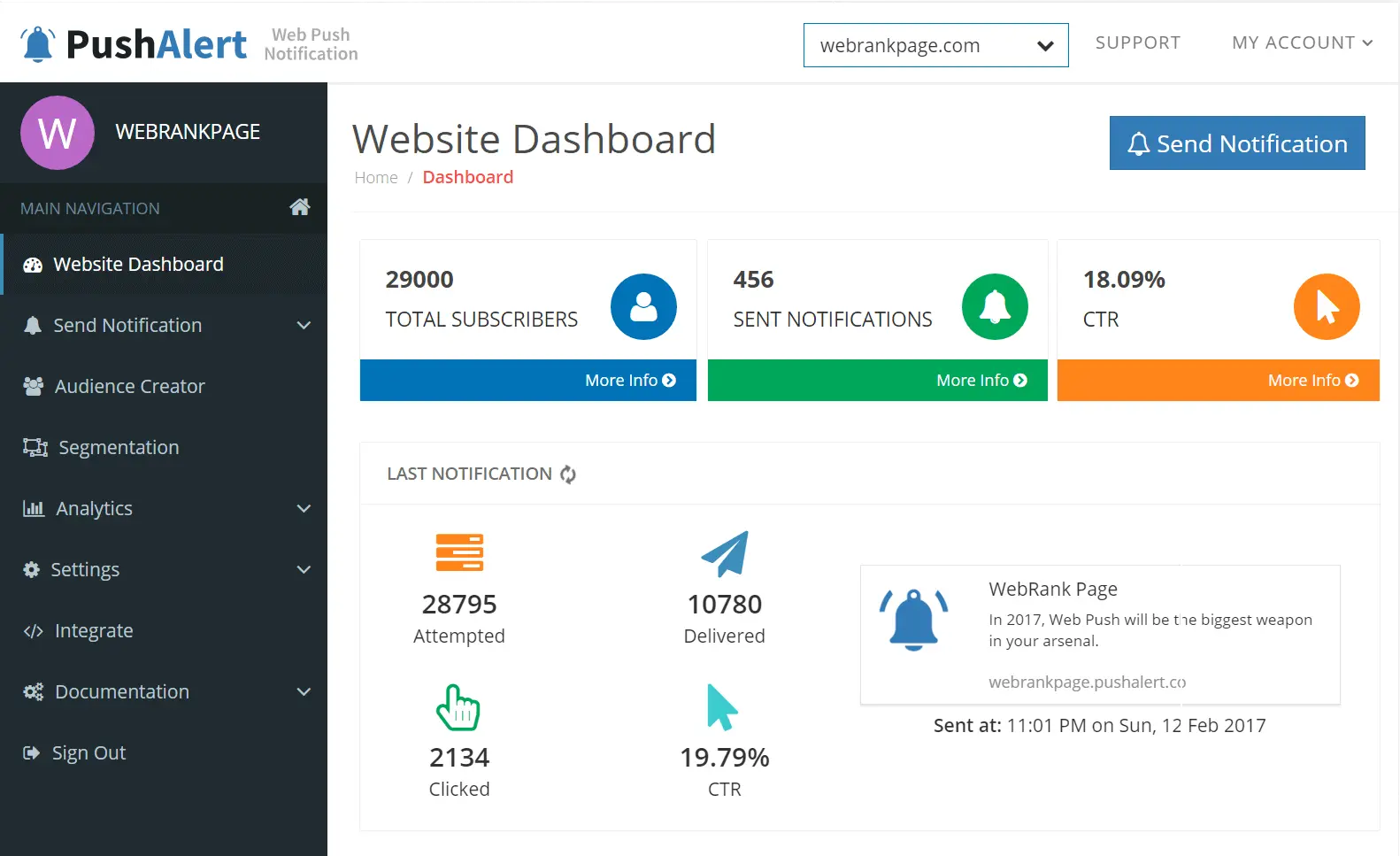
Task: Click the bell icon in Send Notification button
Action: (x=1139, y=144)
